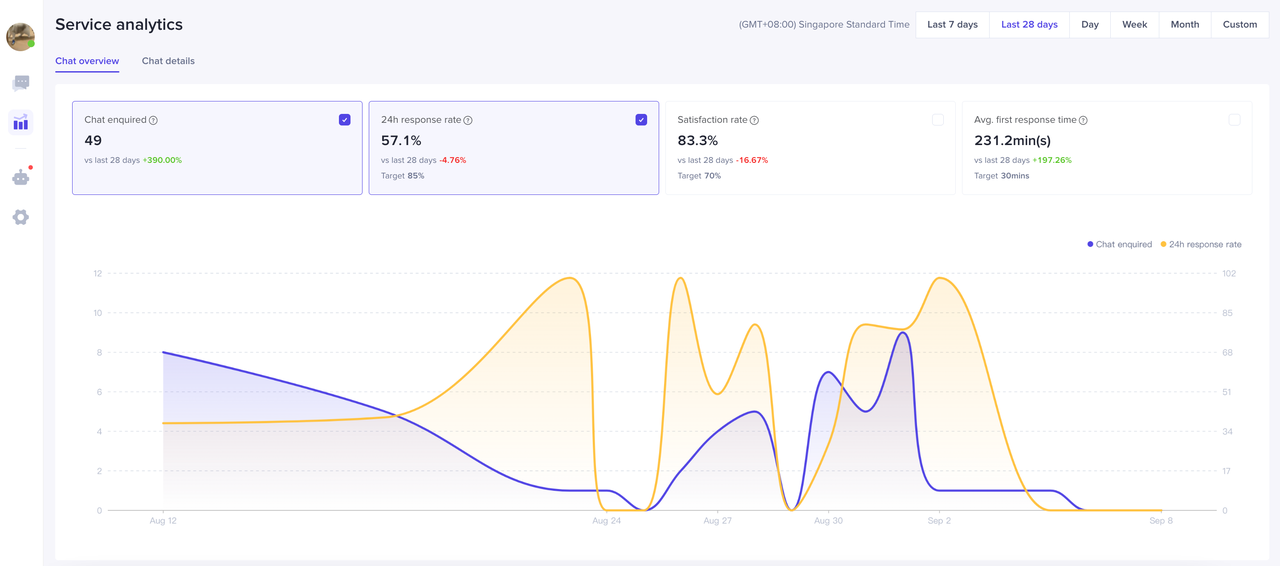Open the settings gear in sidebar
Image resolution: width=1280 pixels, height=566 pixels.
click(21, 217)
